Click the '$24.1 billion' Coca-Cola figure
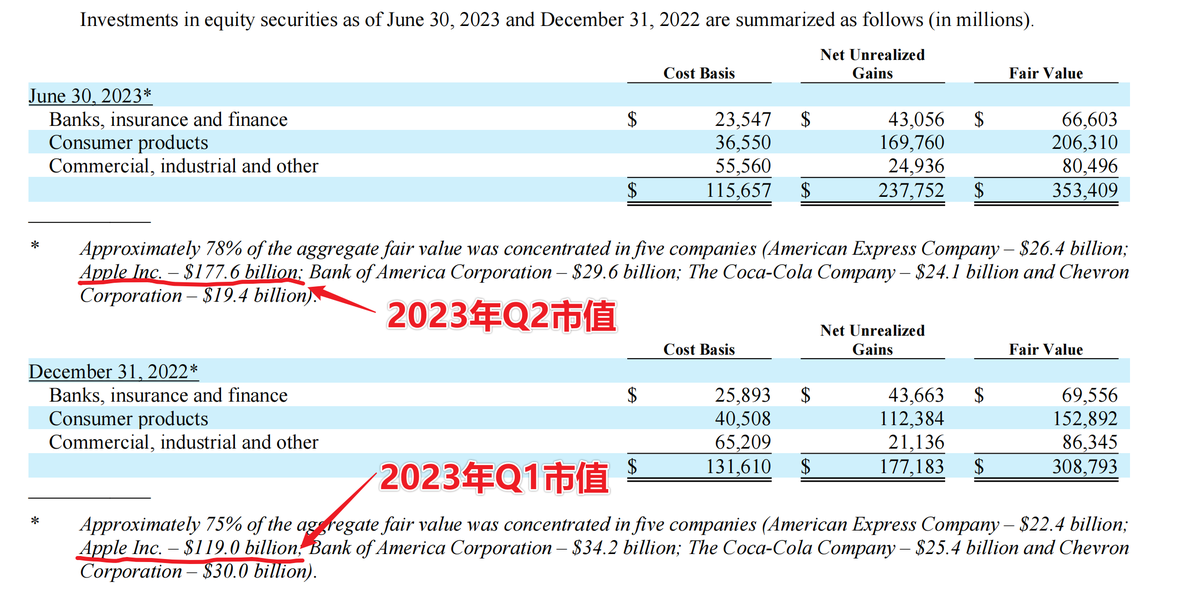The width and height of the screenshot is (1181, 596). pos(968,272)
